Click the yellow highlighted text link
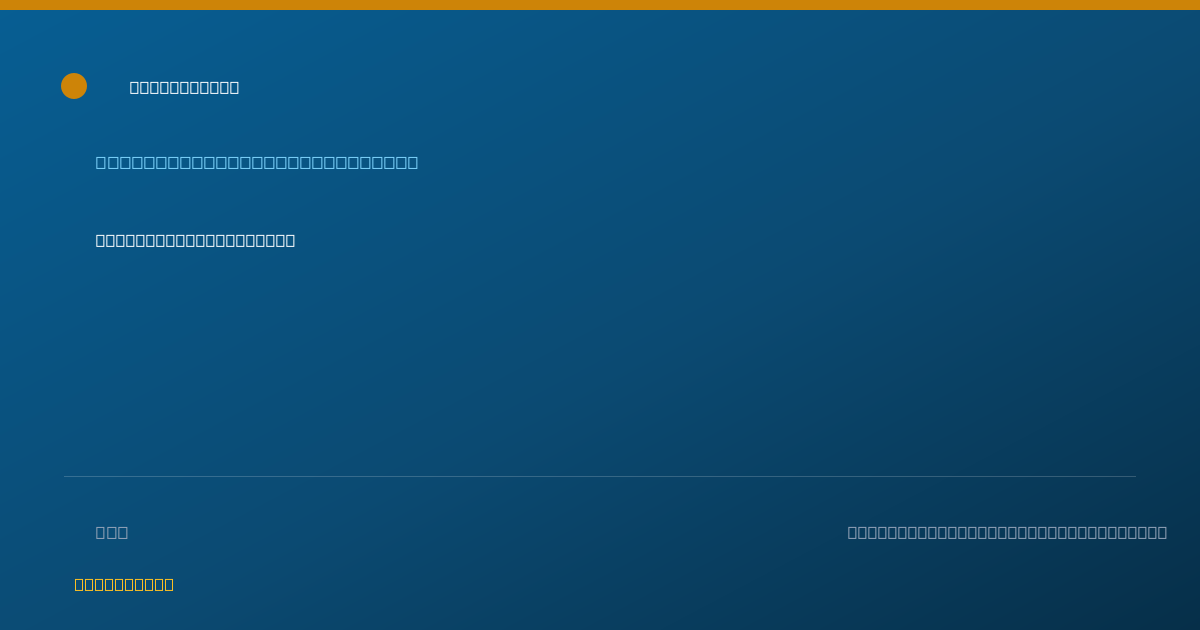The width and height of the screenshot is (1200, 630). (x=124, y=584)
